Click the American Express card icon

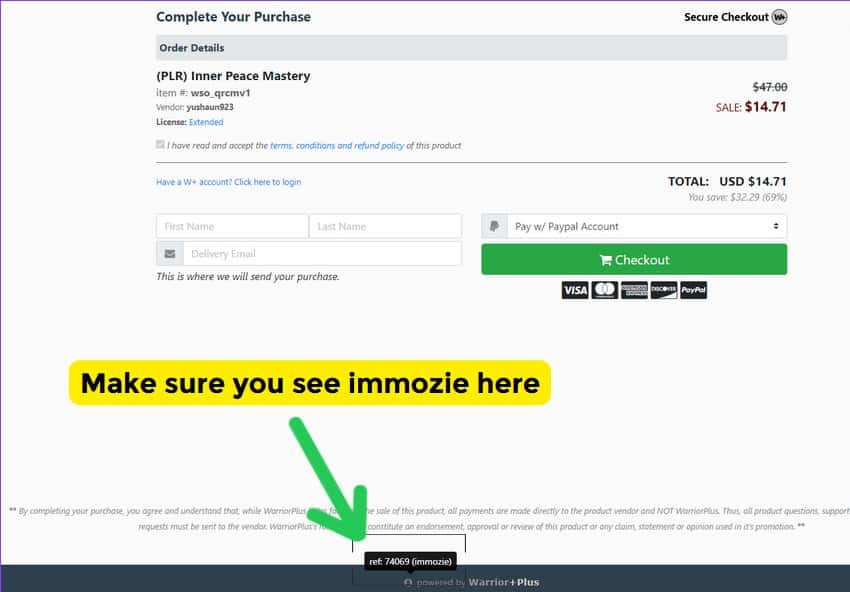pos(634,290)
